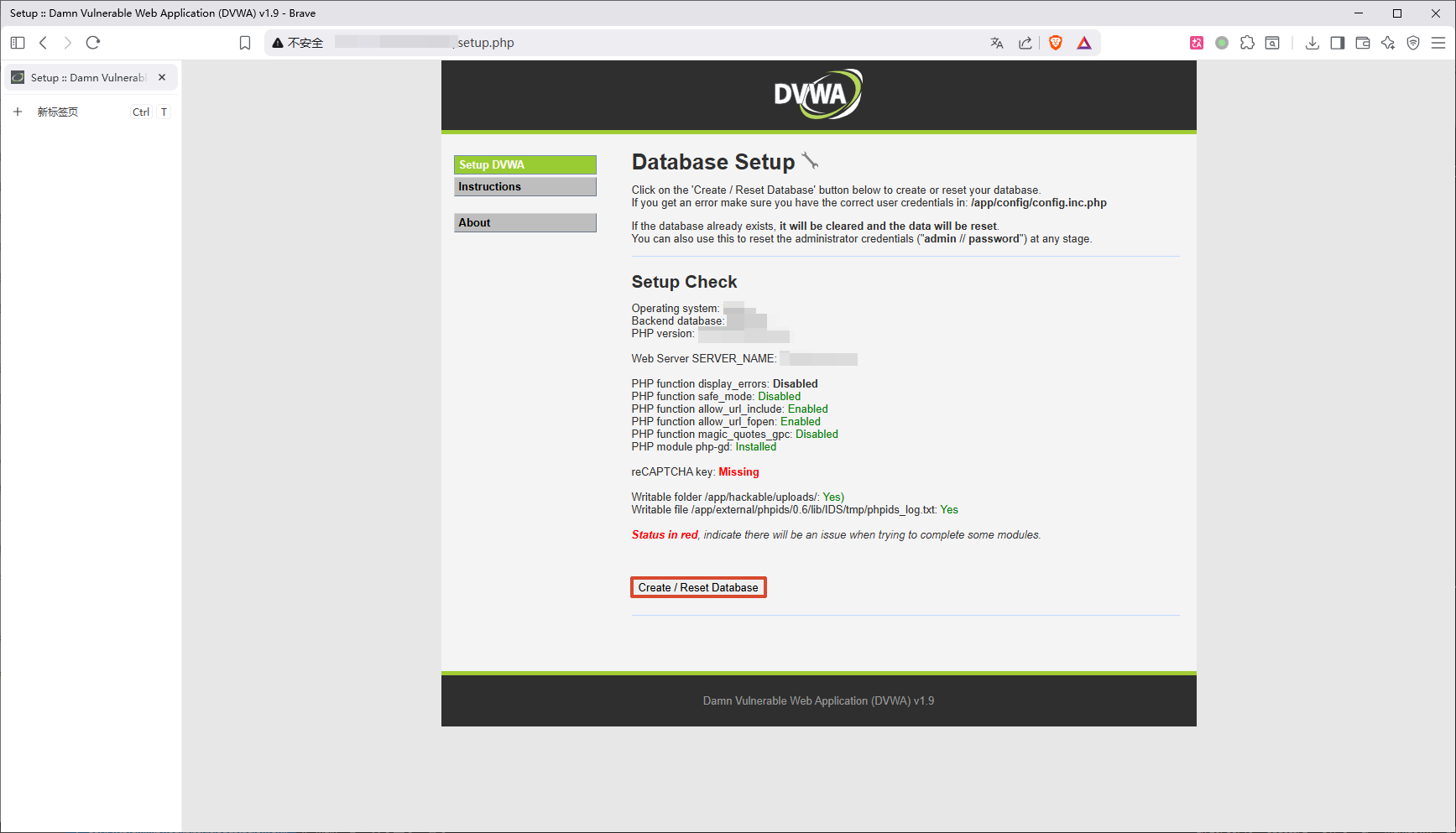Click the Setup Check heading
Image resolution: width=1456 pixels, height=833 pixels.
684,282
